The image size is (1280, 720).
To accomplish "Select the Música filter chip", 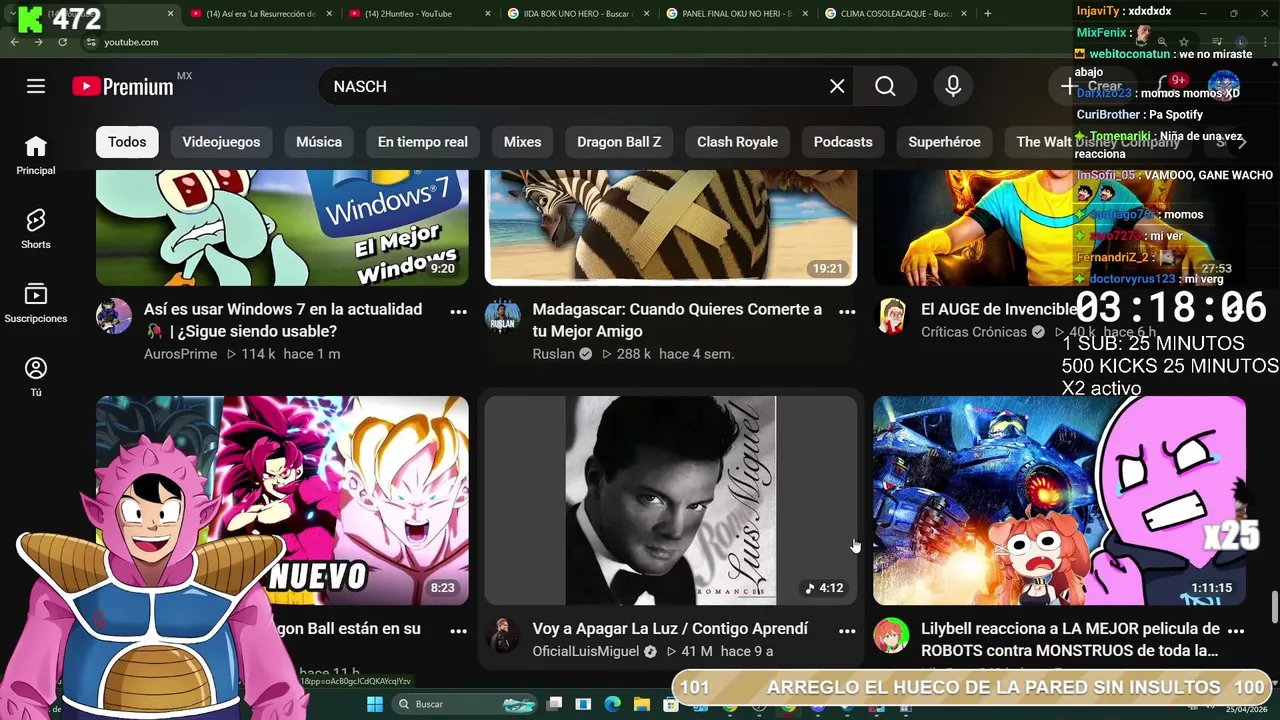I will point(319,142).
